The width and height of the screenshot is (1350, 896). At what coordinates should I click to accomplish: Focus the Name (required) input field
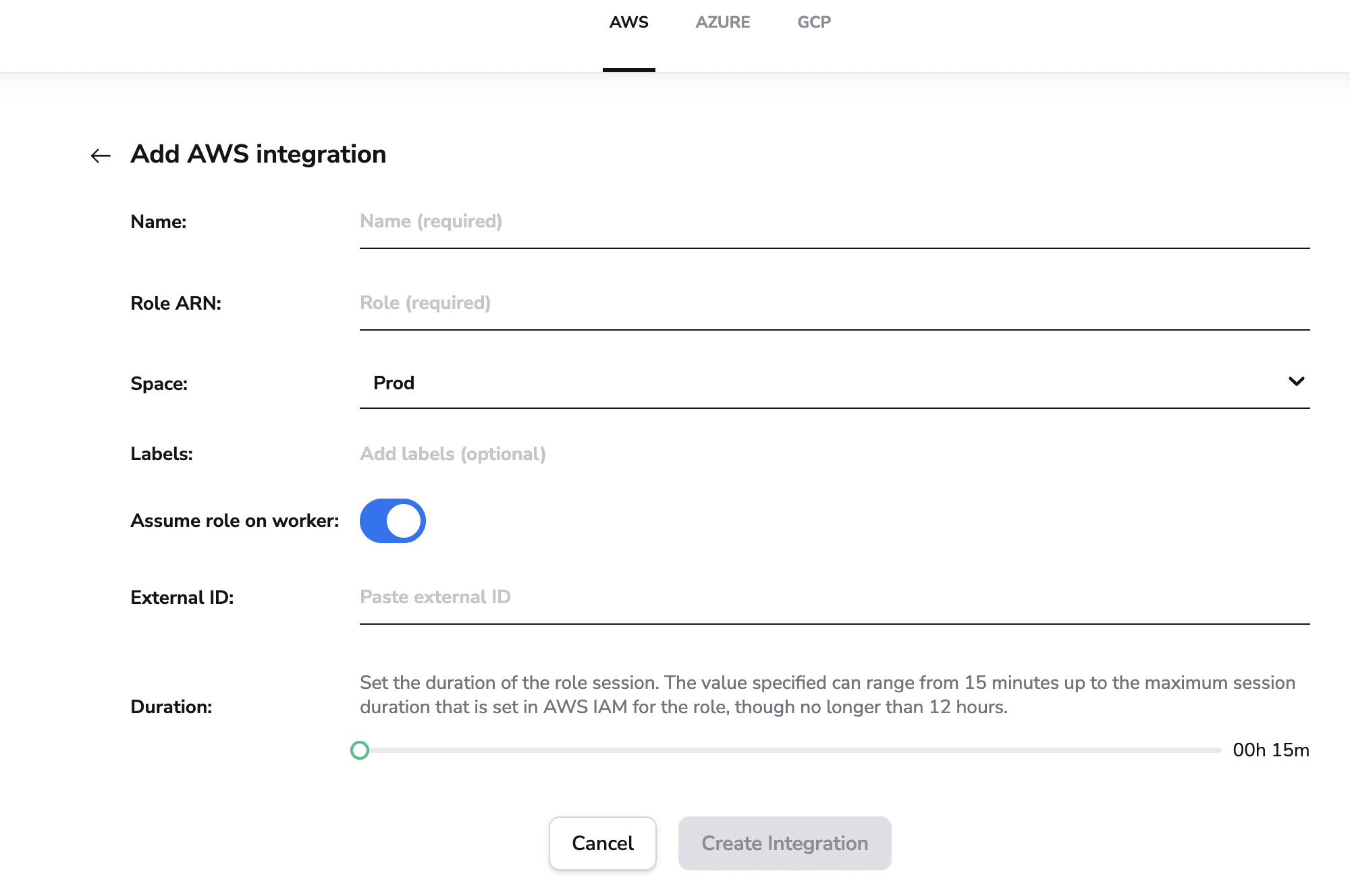tap(834, 222)
